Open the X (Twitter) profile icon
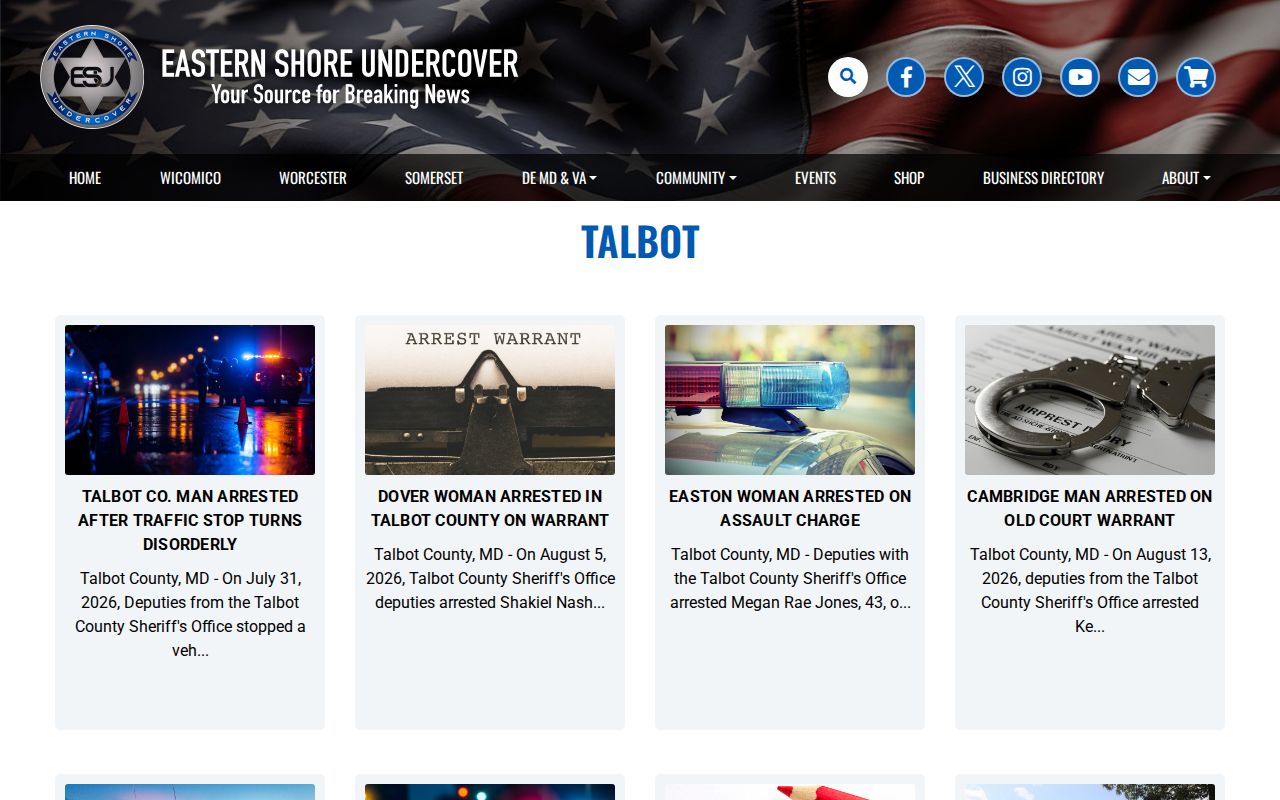 pos(964,77)
